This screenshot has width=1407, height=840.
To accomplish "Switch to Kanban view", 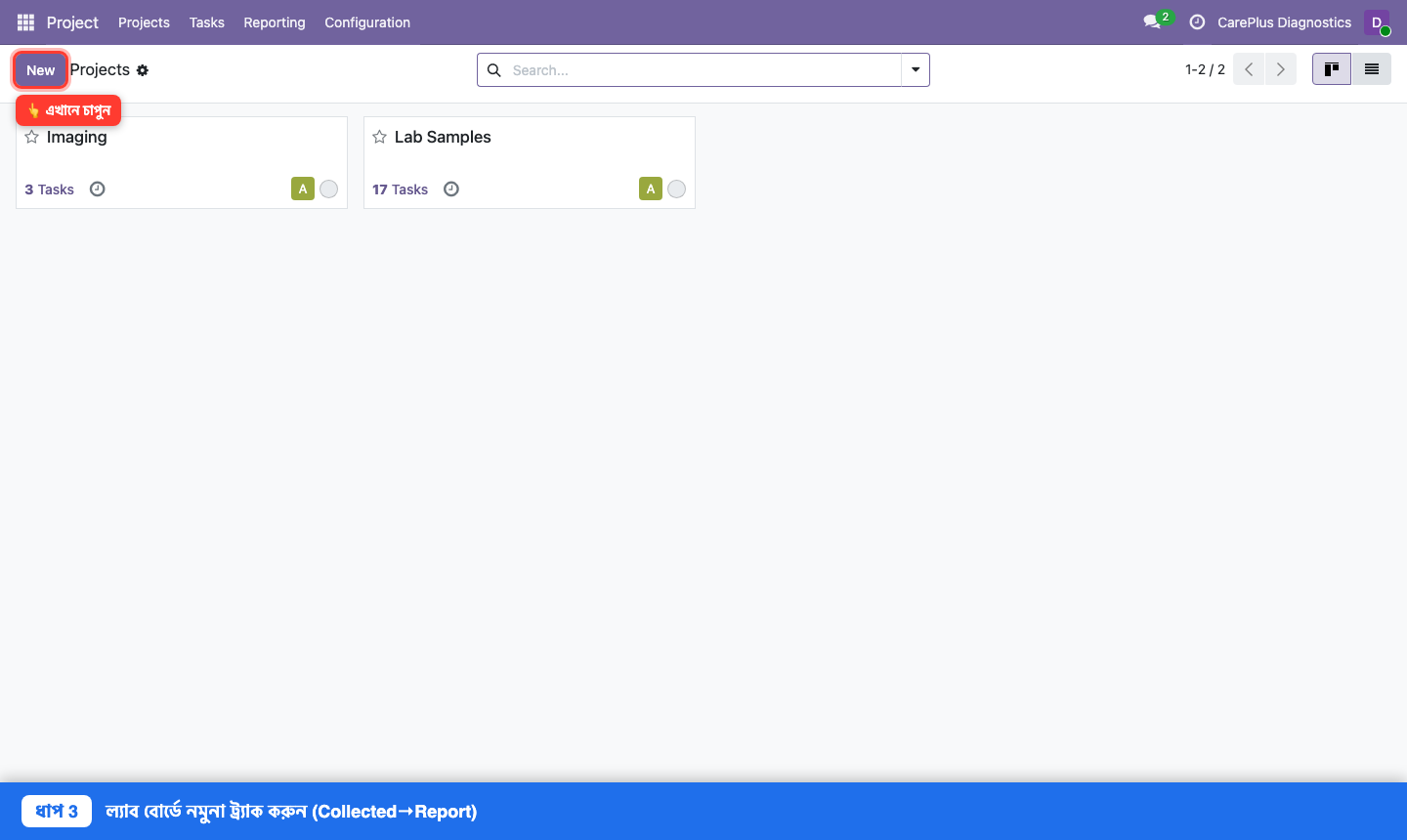I will tap(1331, 69).
